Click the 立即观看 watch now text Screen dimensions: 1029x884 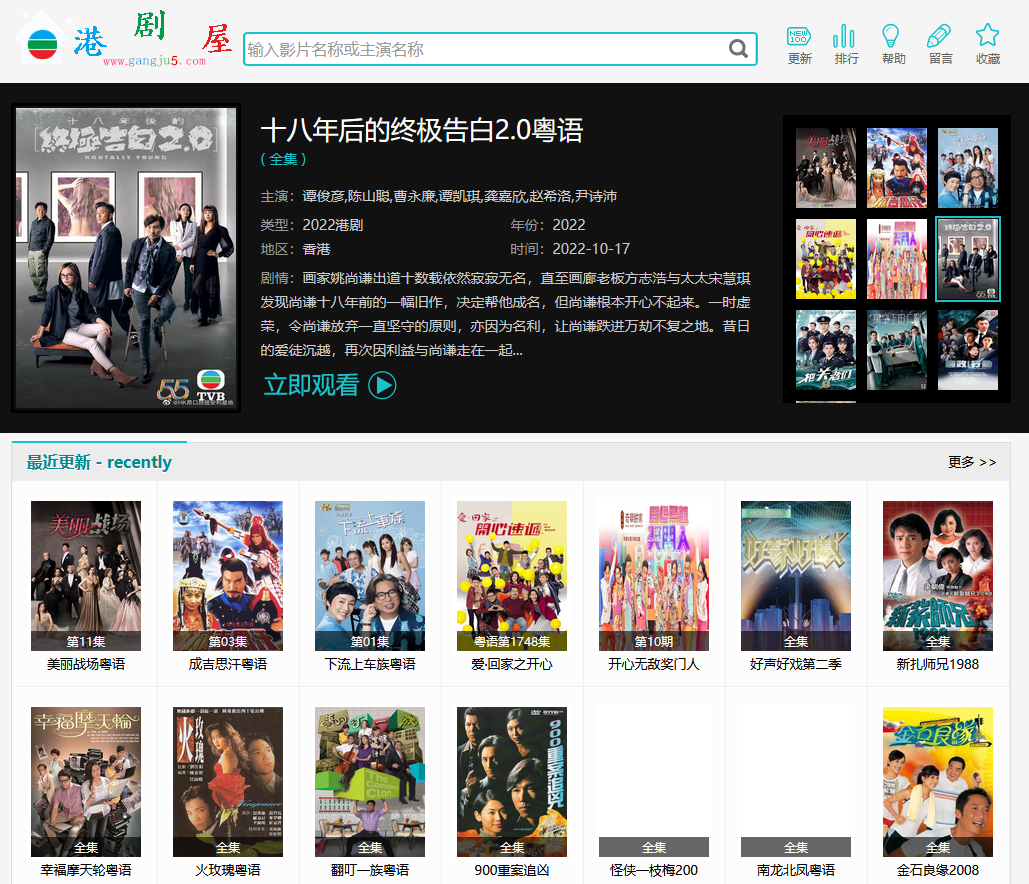tap(311, 385)
